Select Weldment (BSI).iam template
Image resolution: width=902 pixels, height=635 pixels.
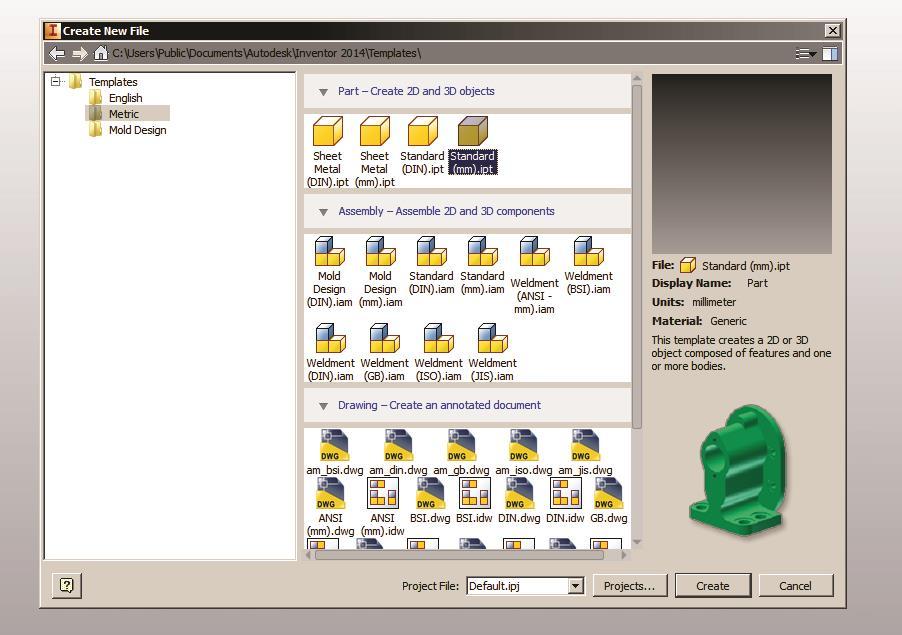coord(588,265)
